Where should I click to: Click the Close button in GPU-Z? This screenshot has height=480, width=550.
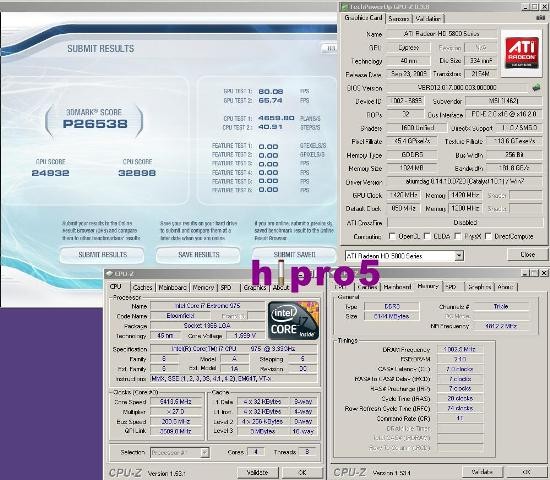coord(527,255)
